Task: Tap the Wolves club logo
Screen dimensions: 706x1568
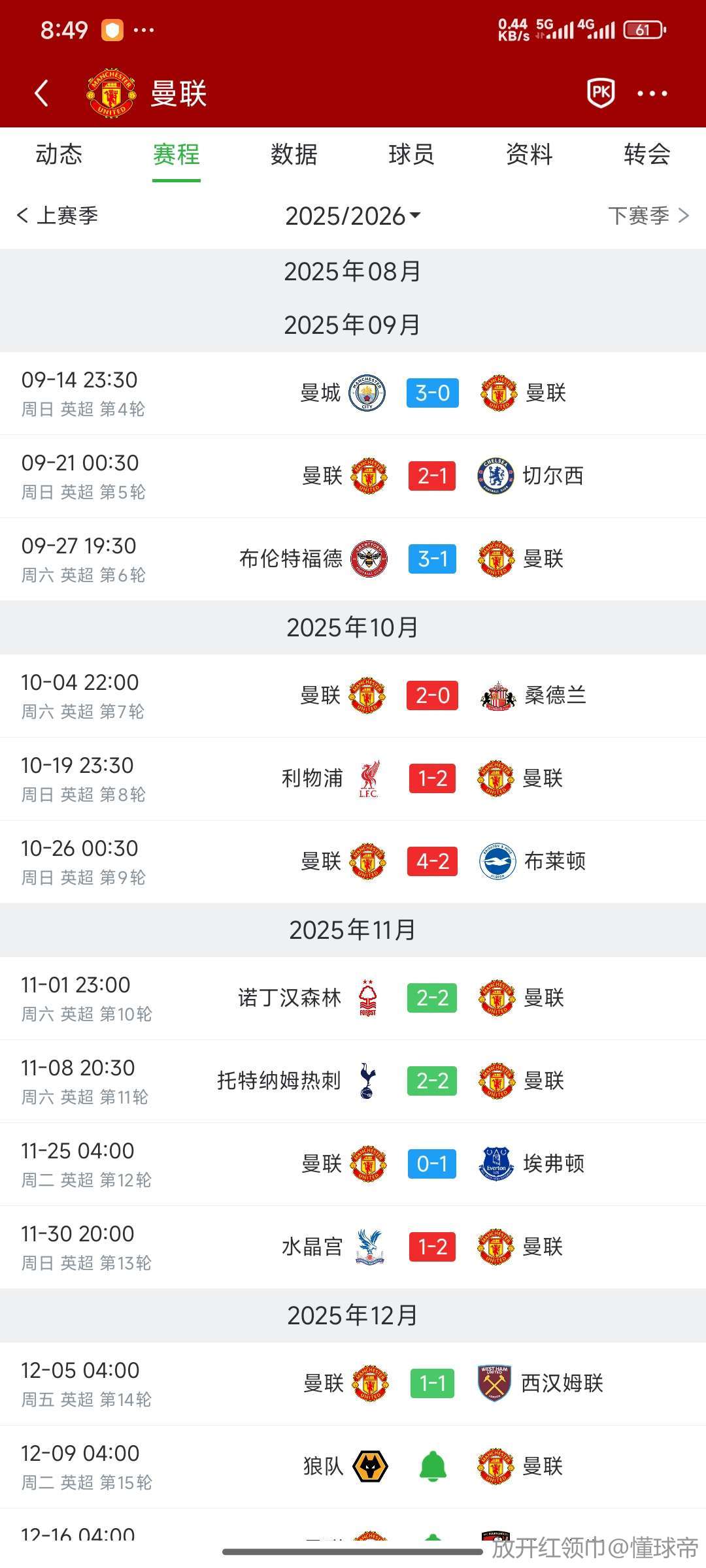Action: click(370, 1466)
